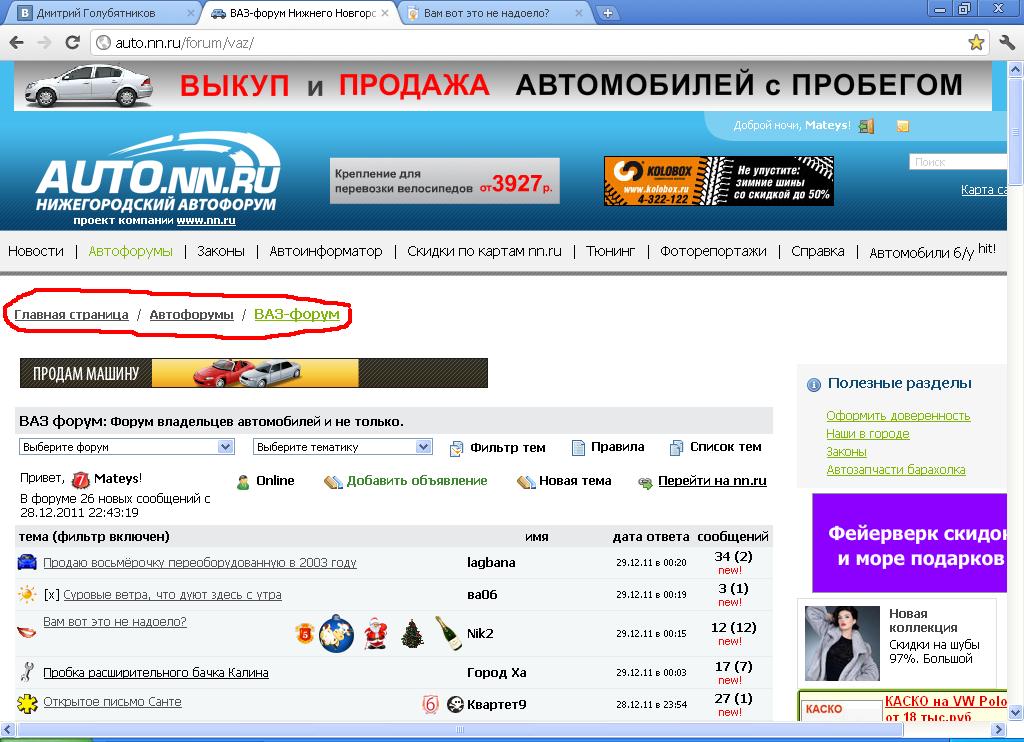
Task: Open the Выберите тематику dropdown
Action: pos(342,447)
